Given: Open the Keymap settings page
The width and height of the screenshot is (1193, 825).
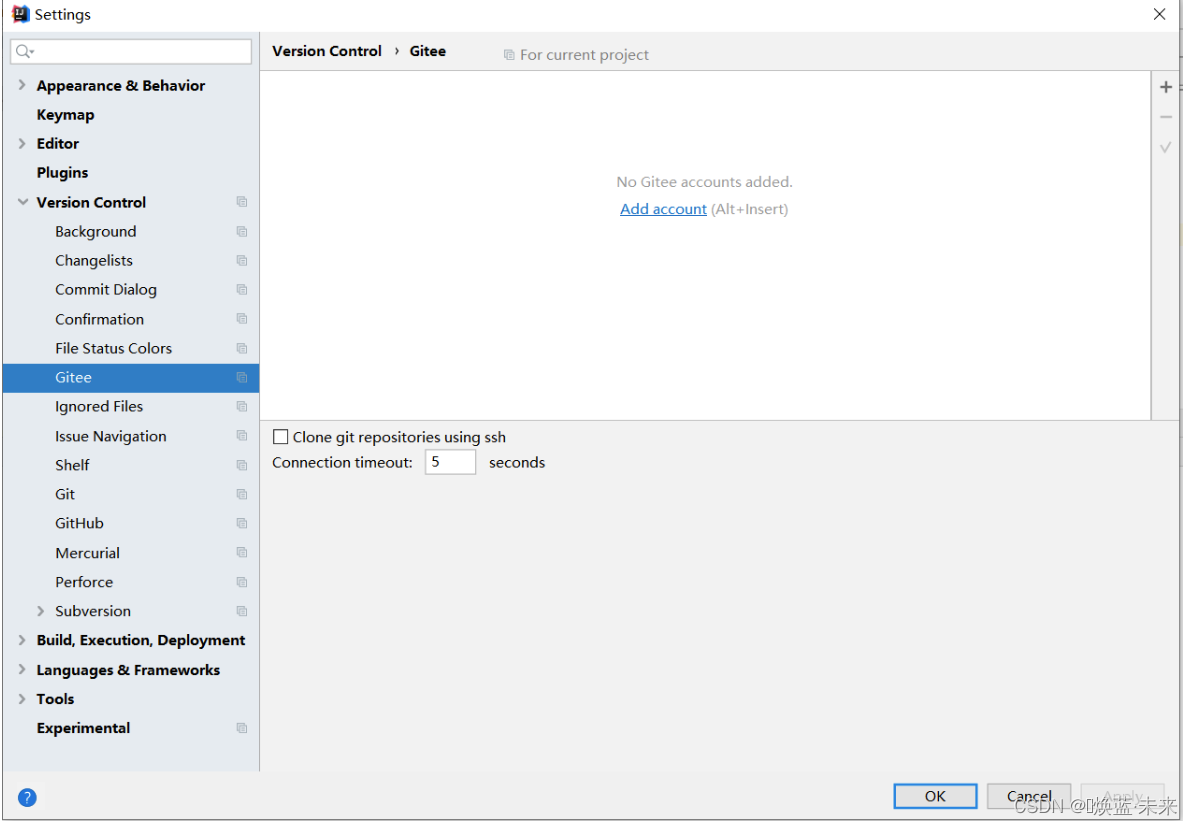Looking at the screenshot, I should 65,115.
